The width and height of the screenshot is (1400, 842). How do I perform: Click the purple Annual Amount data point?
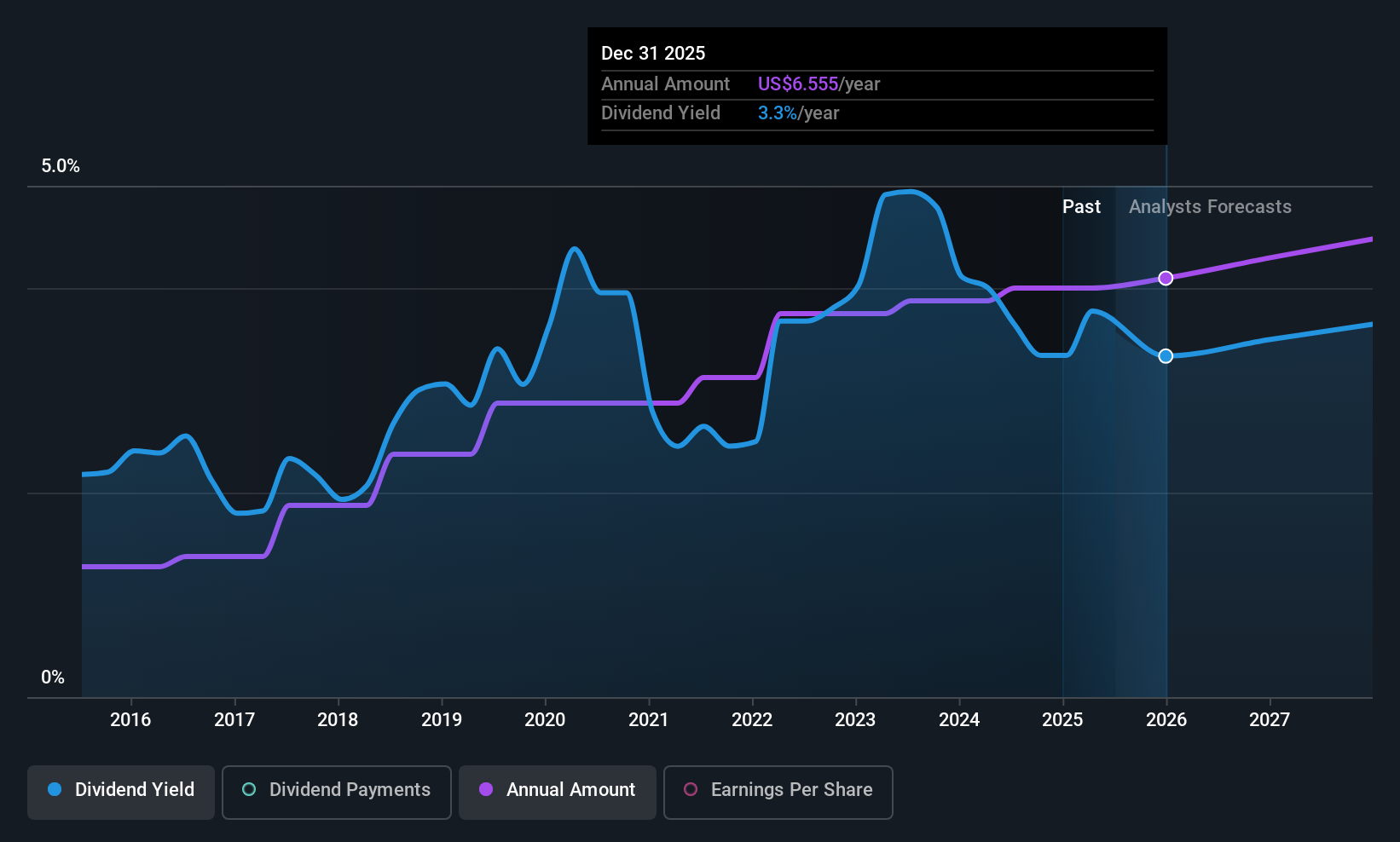(x=1166, y=278)
